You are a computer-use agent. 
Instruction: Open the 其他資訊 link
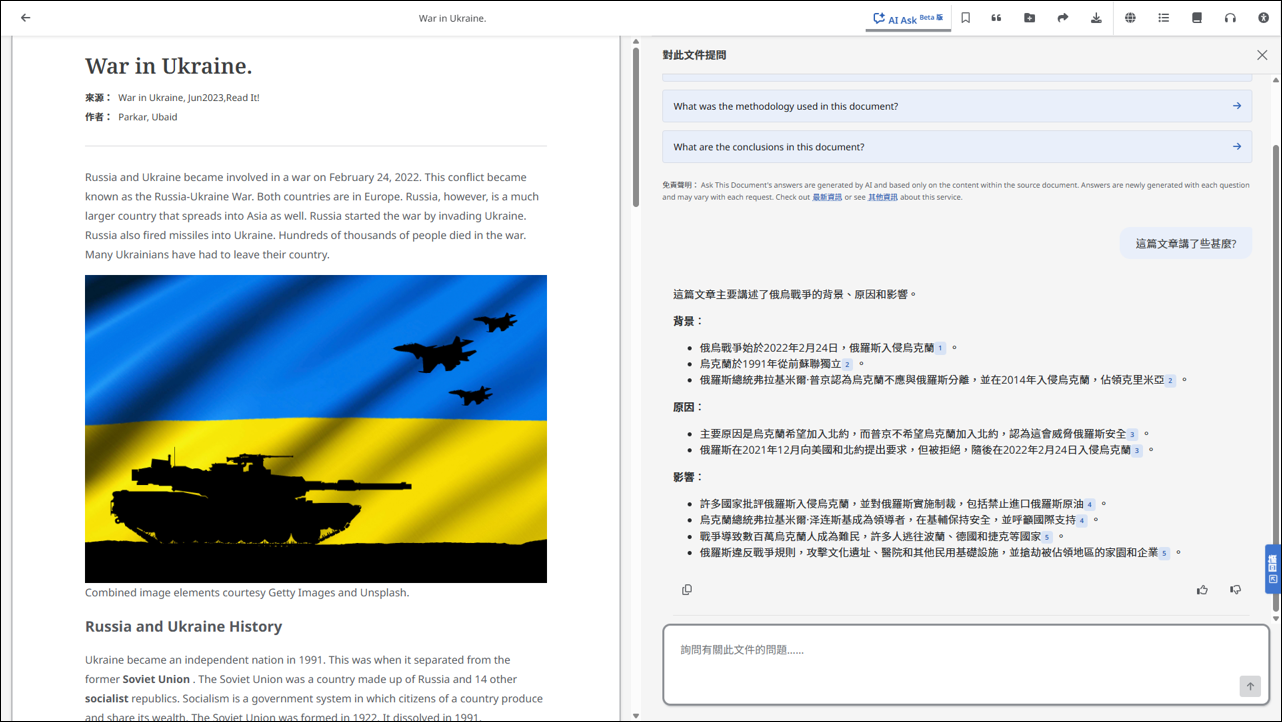[882, 197]
